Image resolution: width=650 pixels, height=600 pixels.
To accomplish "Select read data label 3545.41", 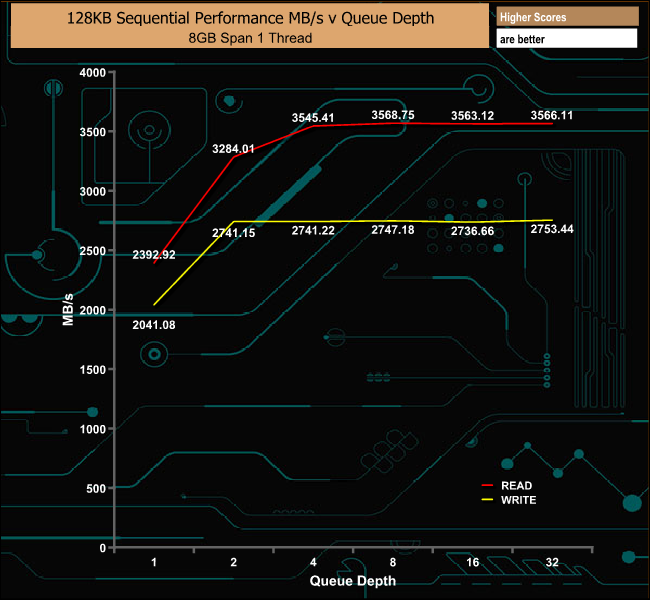I will pos(313,118).
